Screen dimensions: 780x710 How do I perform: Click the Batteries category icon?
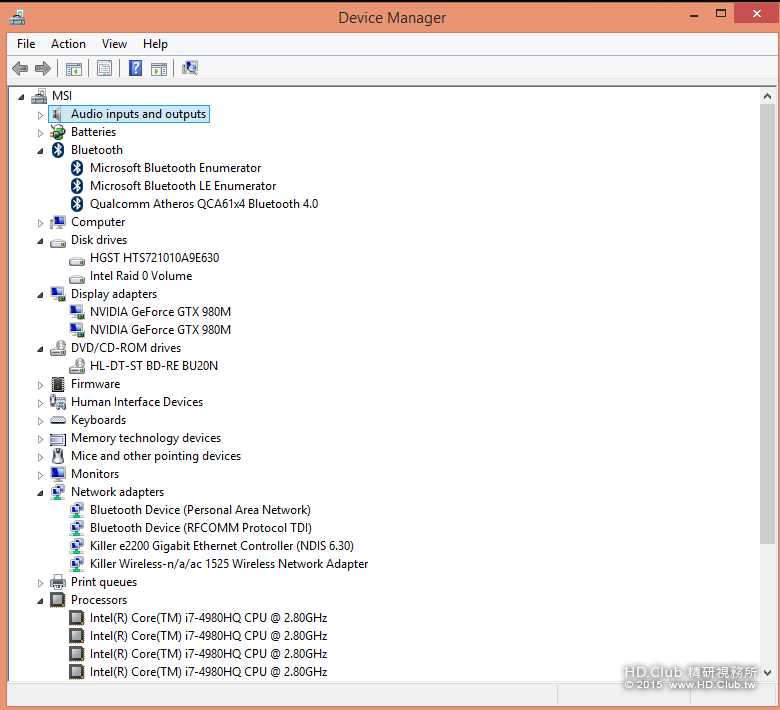pyautogui.click(x=58, y=132)
